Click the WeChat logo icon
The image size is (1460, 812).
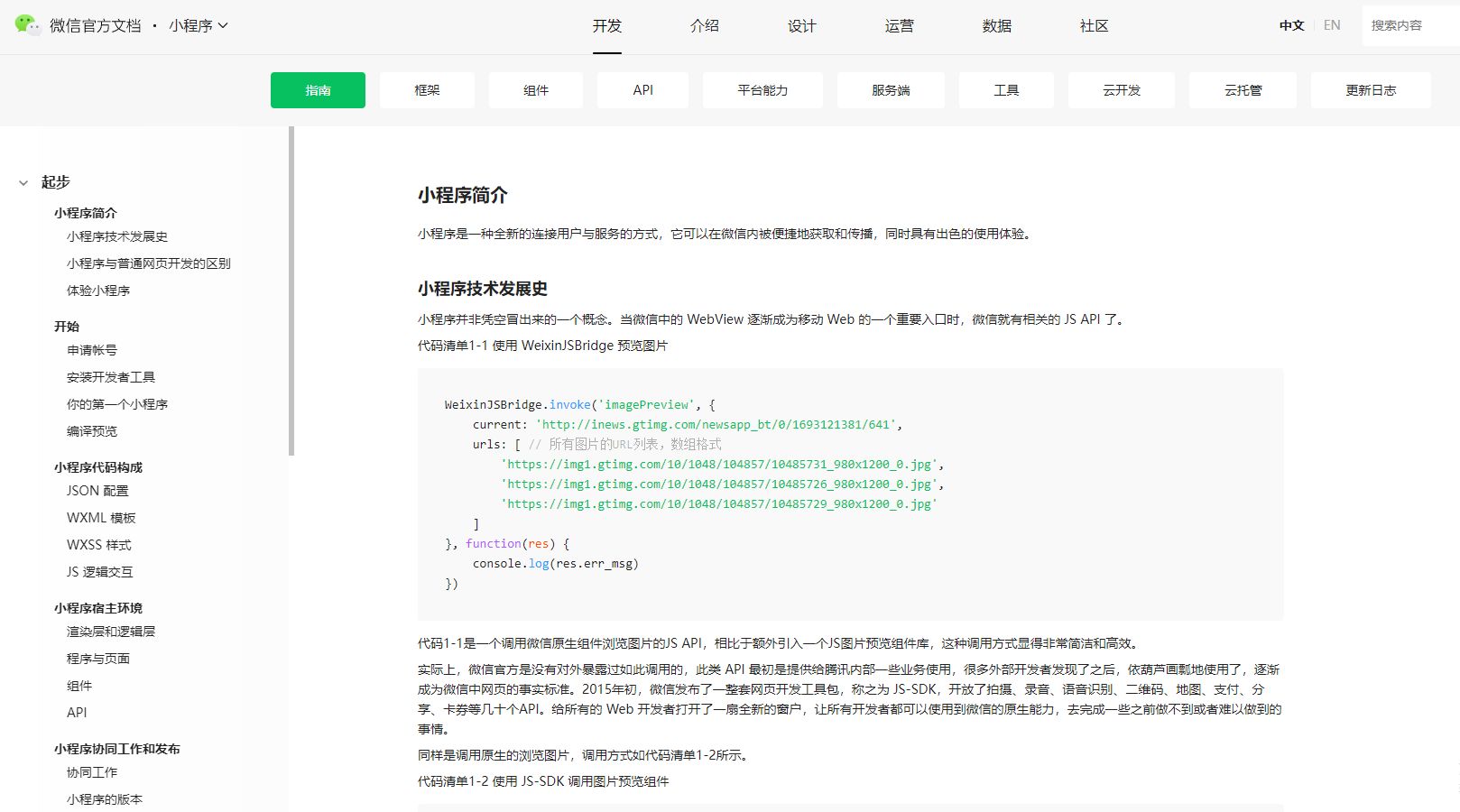point(28,25)
